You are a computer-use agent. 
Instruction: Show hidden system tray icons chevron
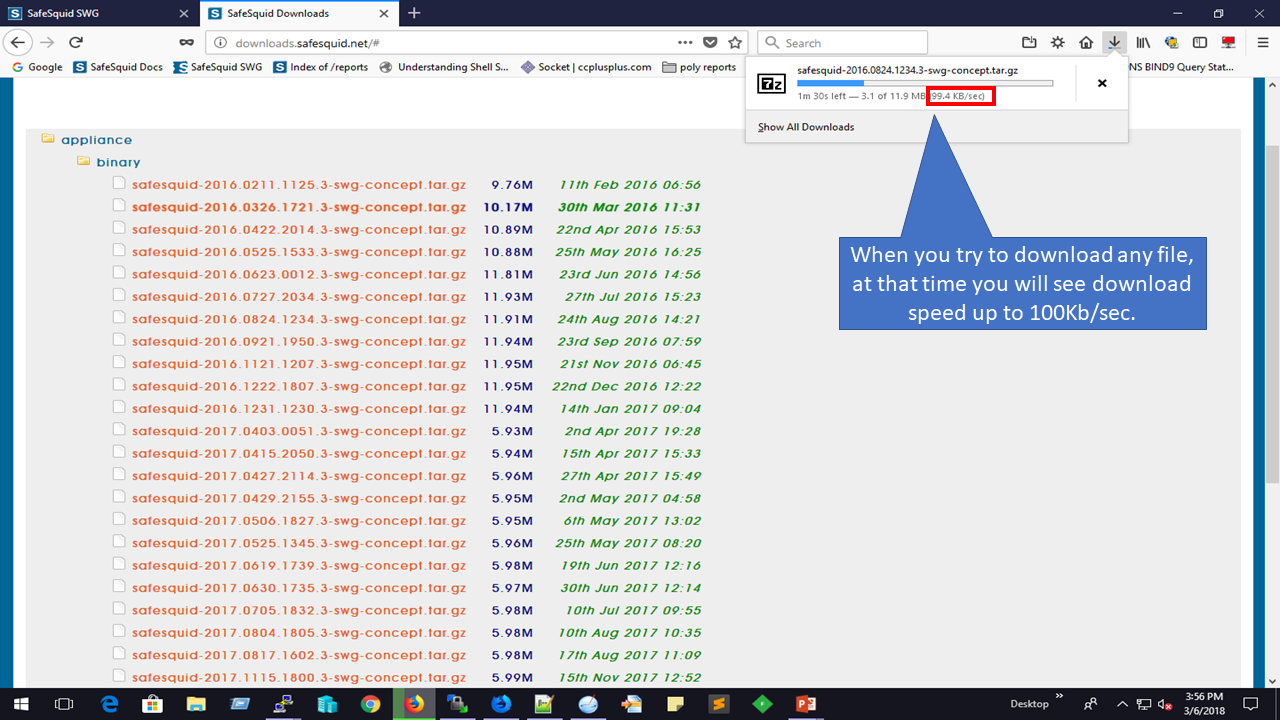(x=1121, y=704)
